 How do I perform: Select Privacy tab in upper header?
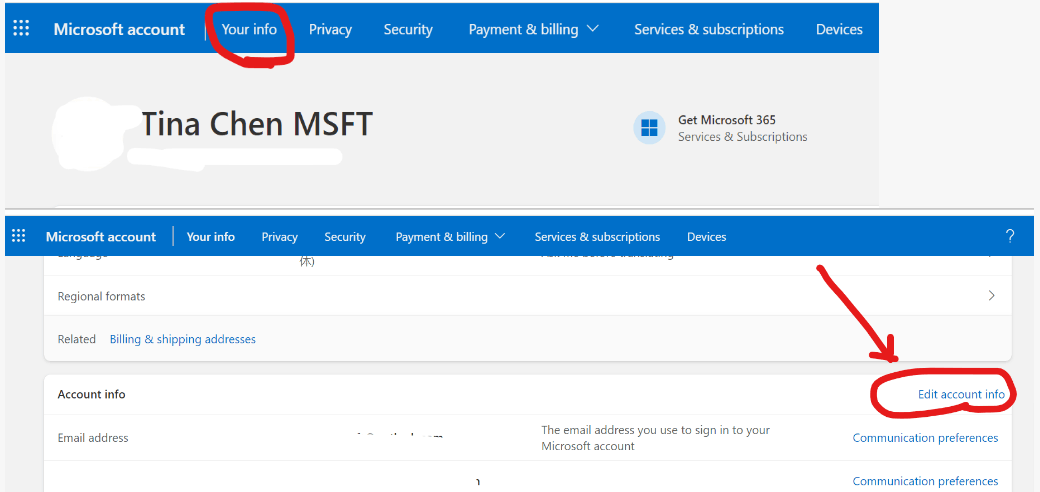coord(330,29)
